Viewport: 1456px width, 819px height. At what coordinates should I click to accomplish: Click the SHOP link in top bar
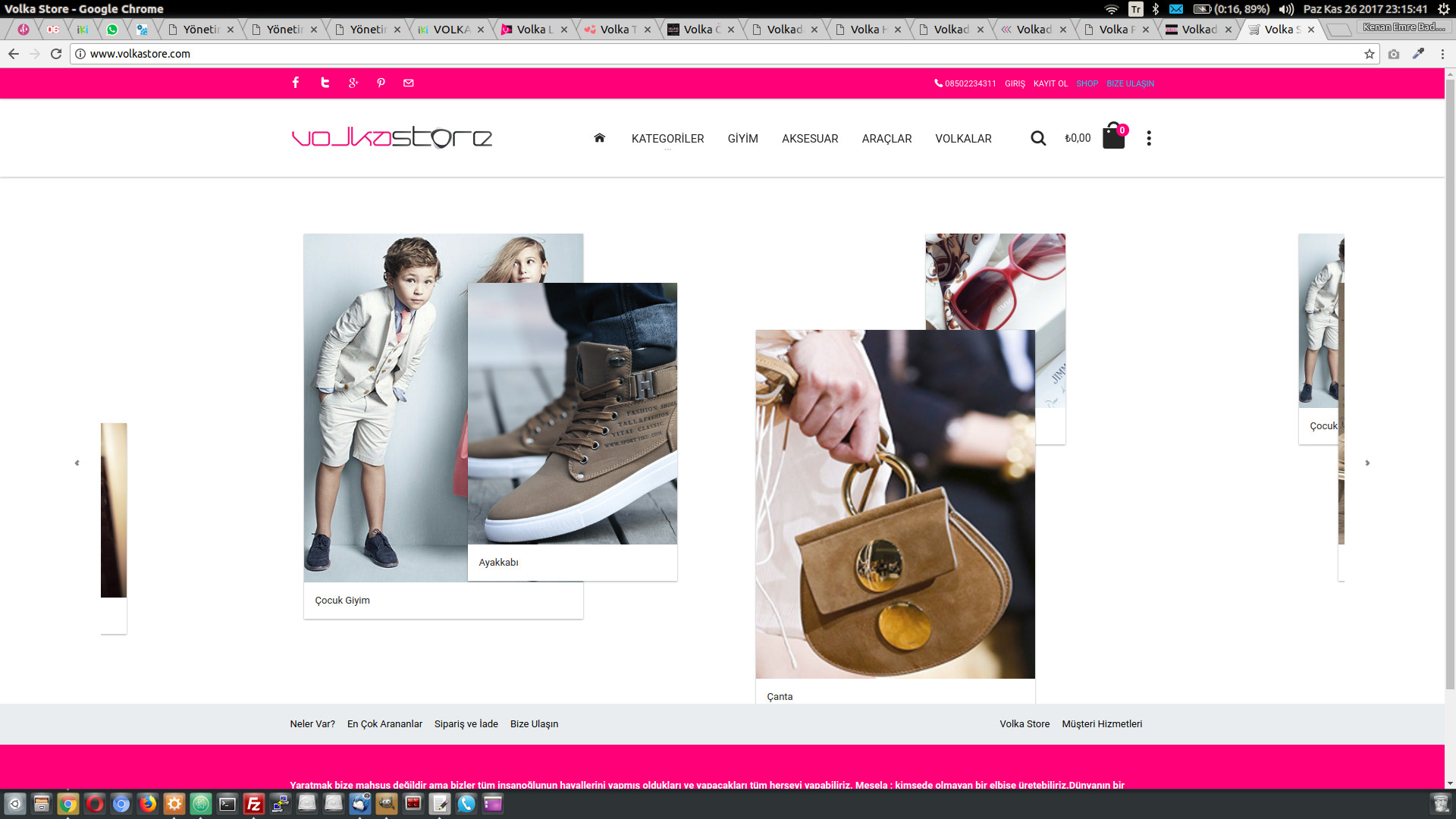1087,83
